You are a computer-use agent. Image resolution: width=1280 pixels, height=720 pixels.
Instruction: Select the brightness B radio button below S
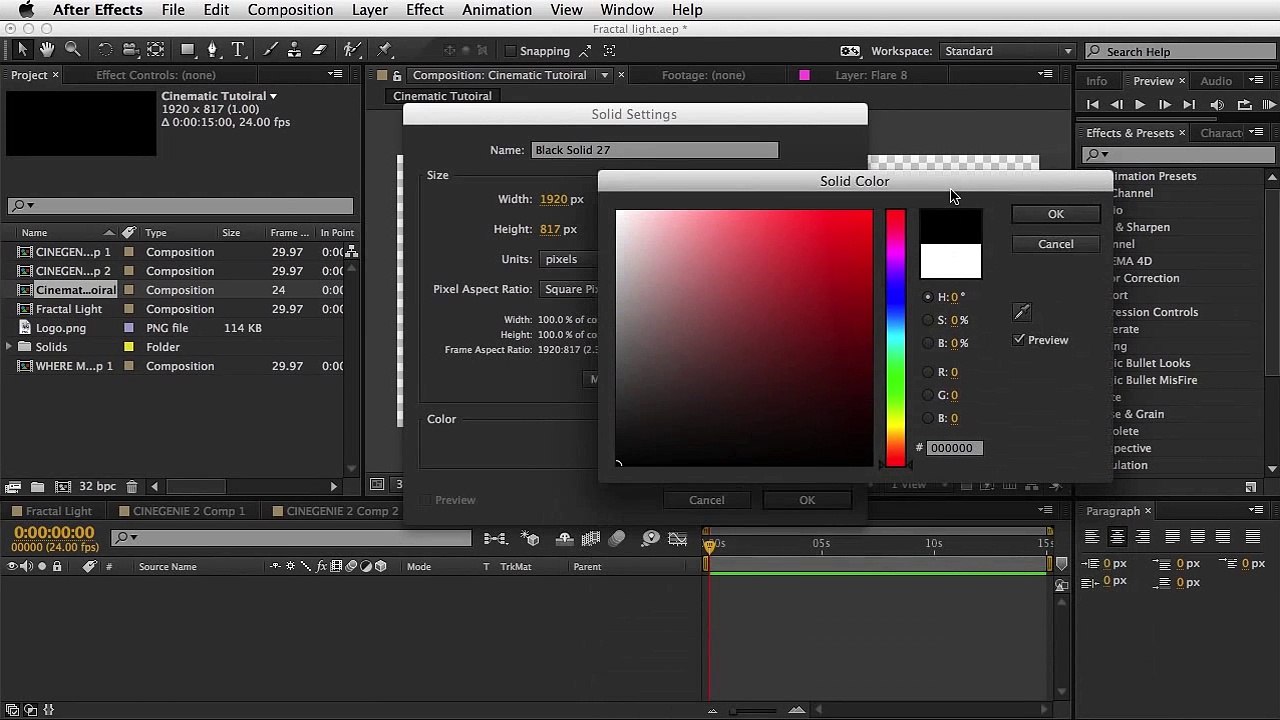(928, 343)
